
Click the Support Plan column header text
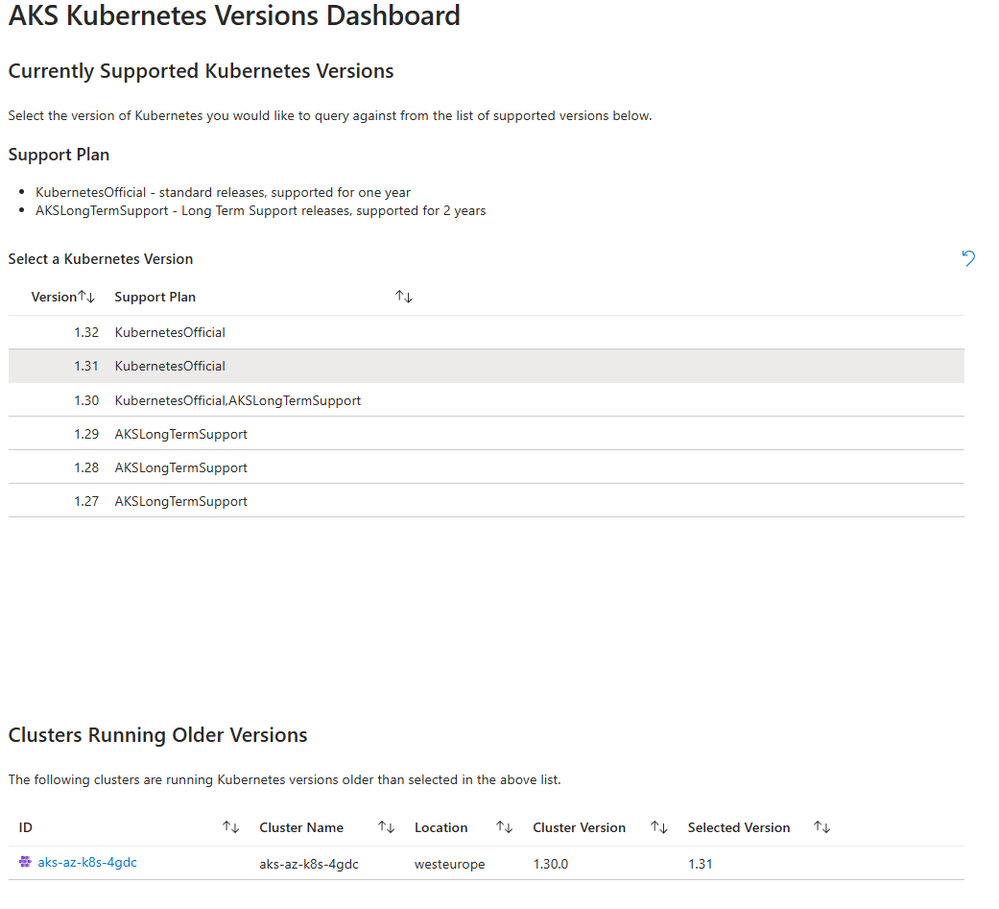click(155, 297)
